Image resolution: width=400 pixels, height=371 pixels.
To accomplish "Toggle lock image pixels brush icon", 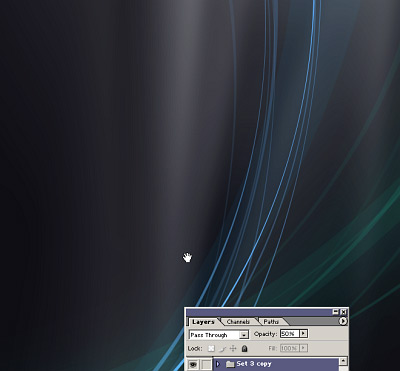I will click(222, 349).
